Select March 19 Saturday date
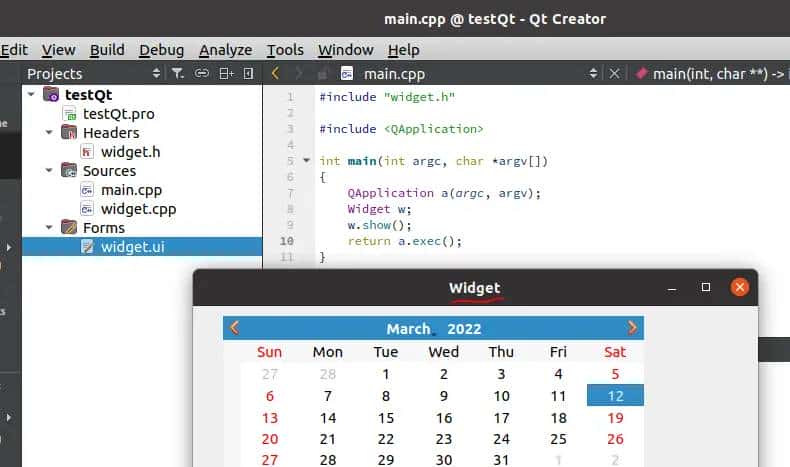 click(615, 418)
